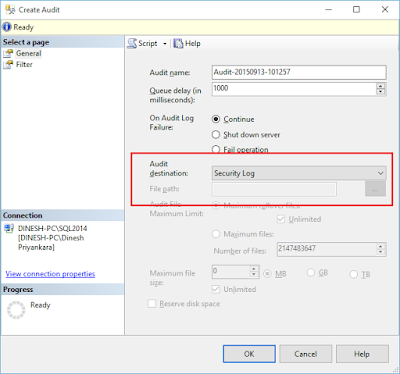The image size is (400, 374).
Task: Click the Audit name field
Action: tap(299, 72)
